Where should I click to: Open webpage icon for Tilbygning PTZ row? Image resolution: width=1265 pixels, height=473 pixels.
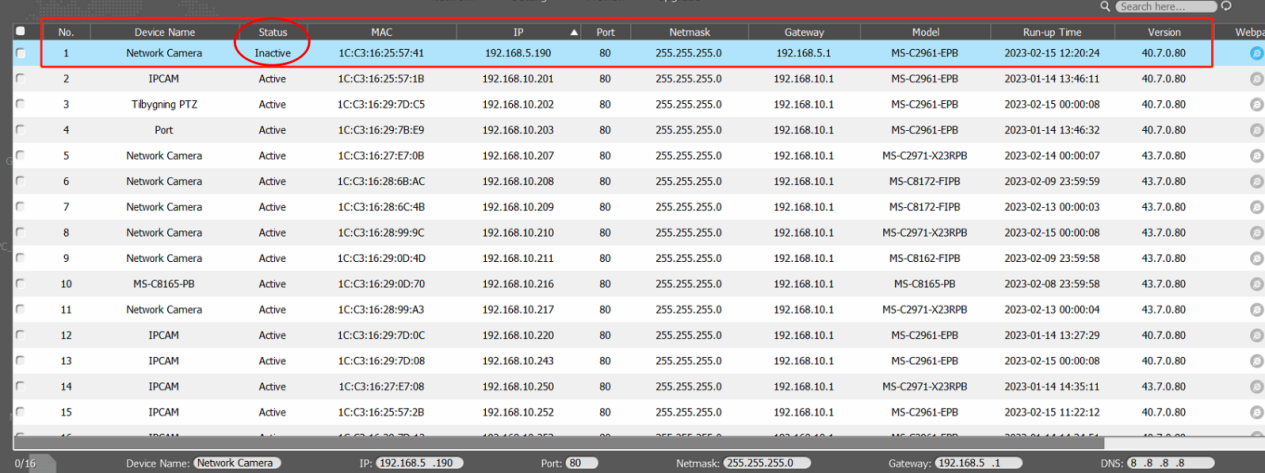1257,104
